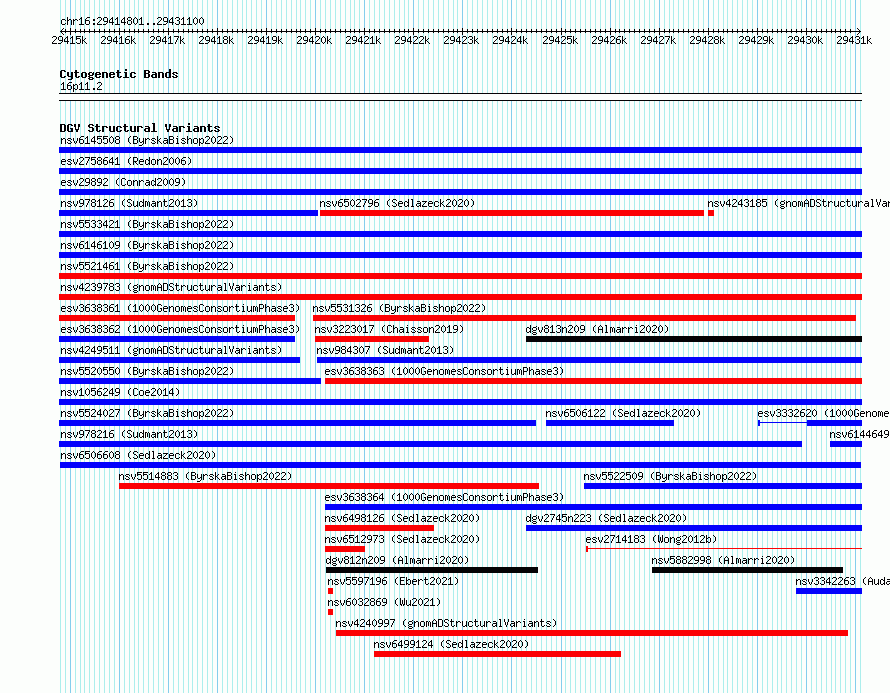Open variant nsv6145508 (ByrskaBishop2022) label

(x=147, y=140)
